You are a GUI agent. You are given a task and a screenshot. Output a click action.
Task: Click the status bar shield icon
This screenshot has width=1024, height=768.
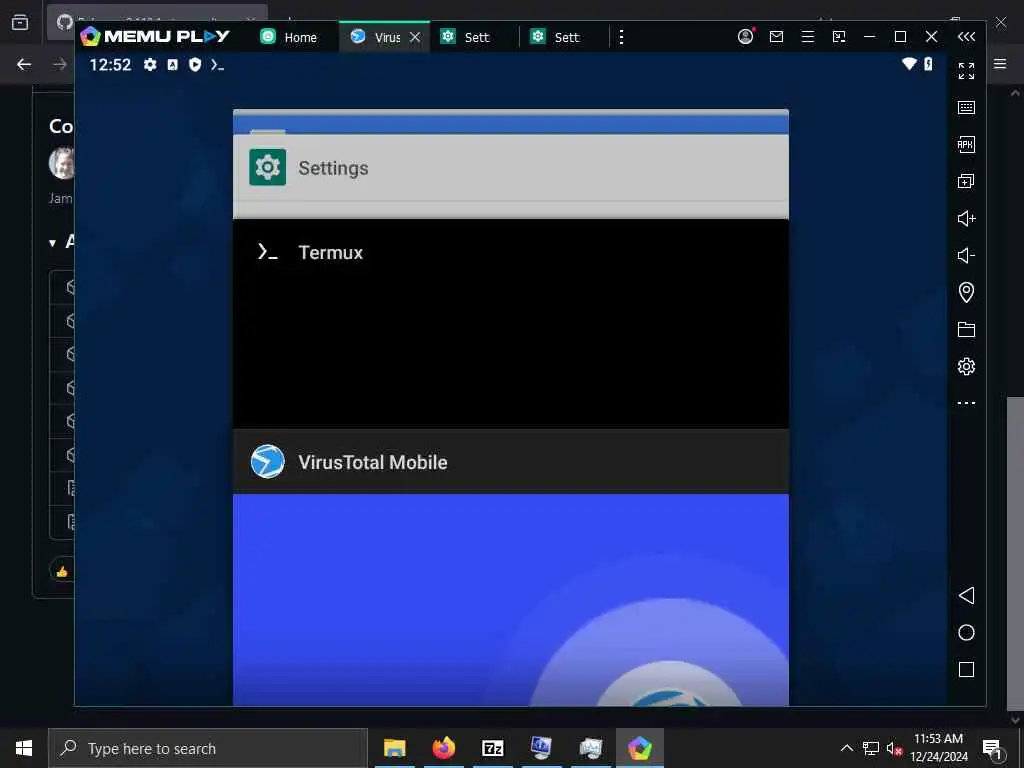tap(195, 65)
